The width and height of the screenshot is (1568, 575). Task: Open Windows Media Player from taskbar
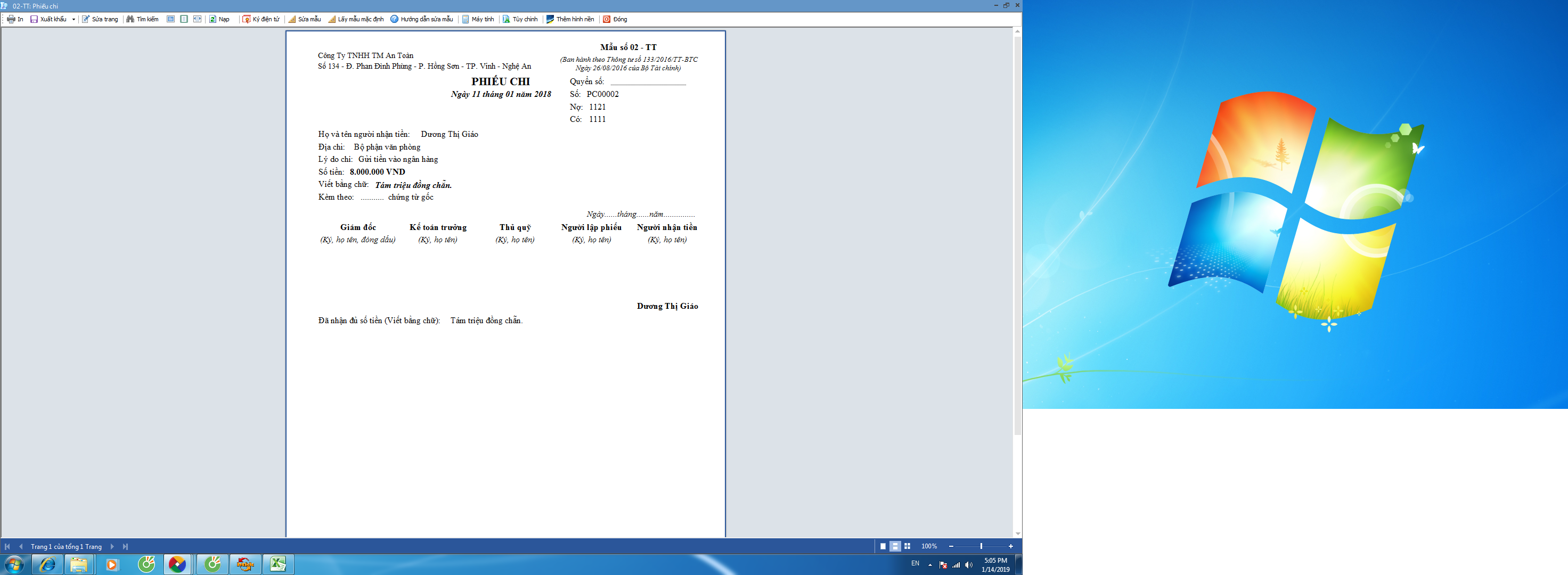[x=112, y=565]
